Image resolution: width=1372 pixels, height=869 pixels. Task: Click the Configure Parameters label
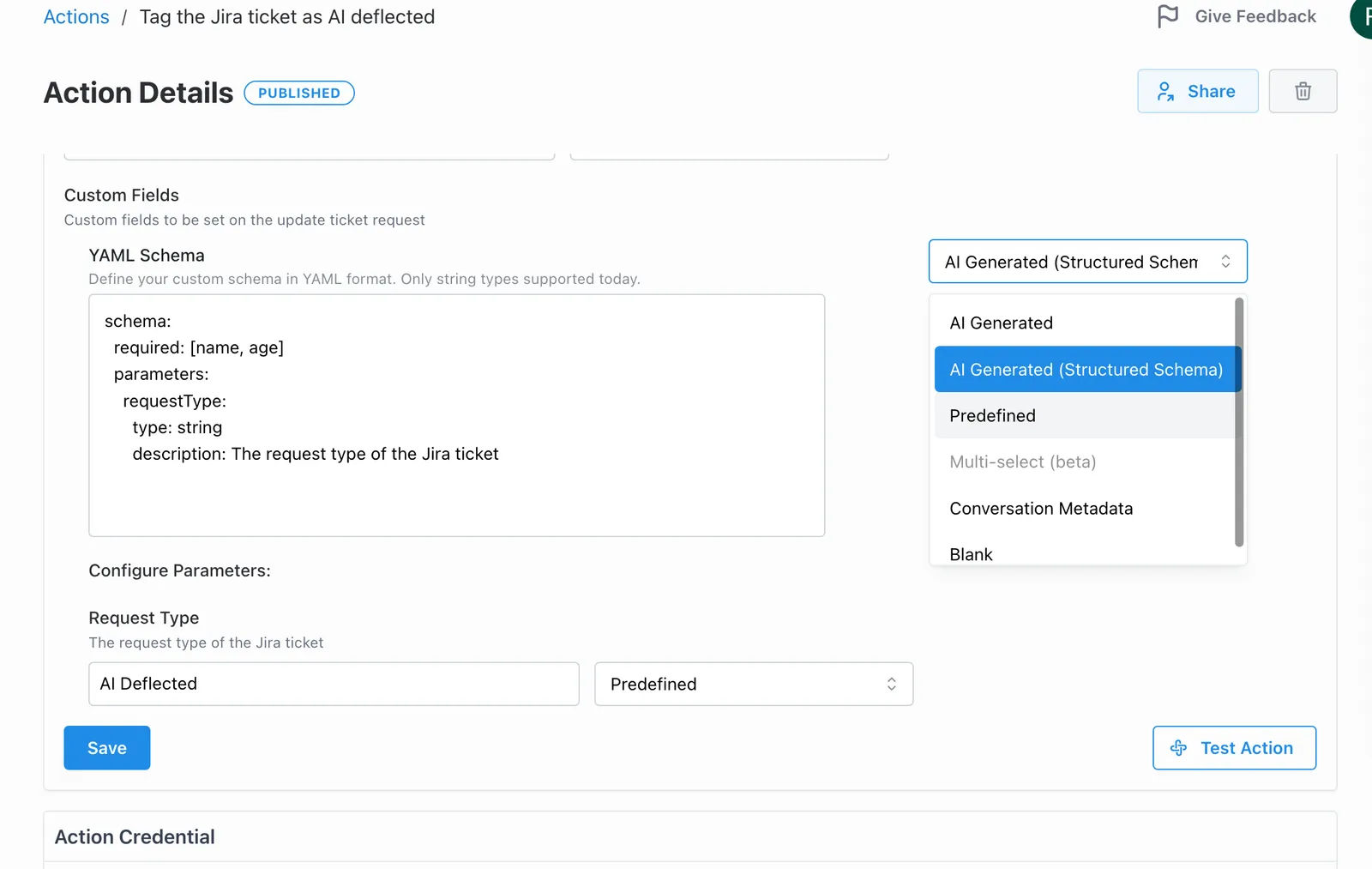[x=180, y=570]
